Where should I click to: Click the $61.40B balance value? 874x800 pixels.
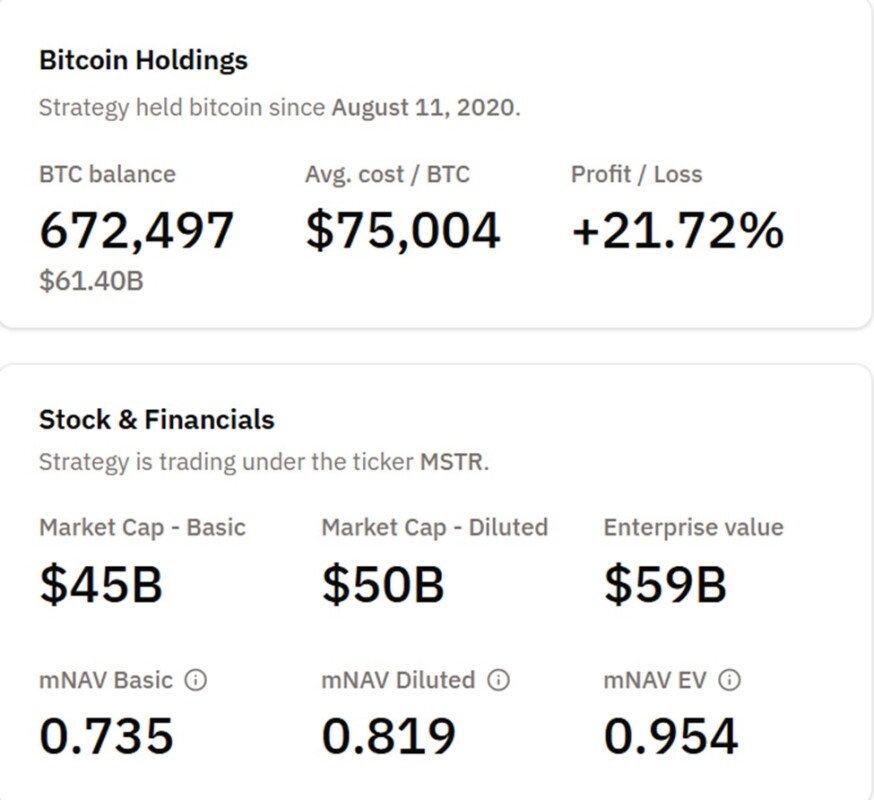pos(91,281)
